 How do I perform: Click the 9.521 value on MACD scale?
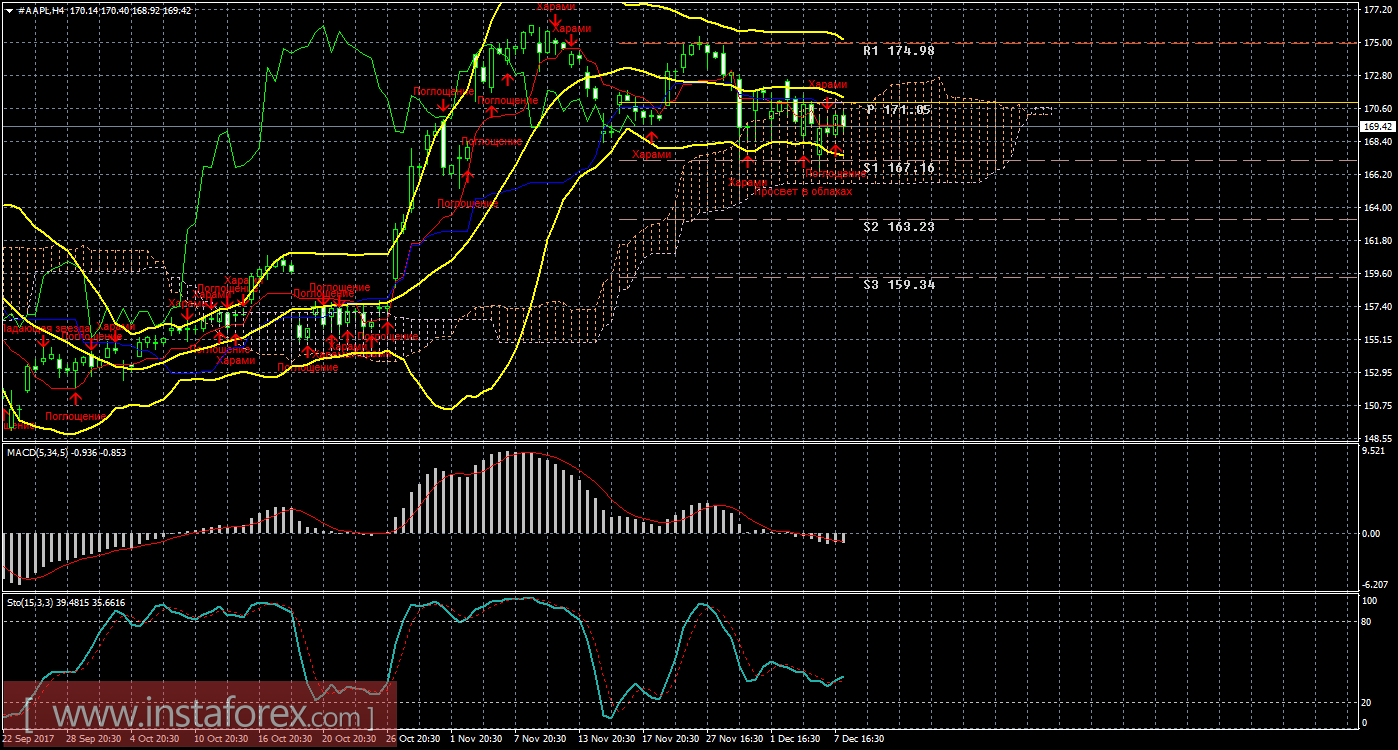1375,452
